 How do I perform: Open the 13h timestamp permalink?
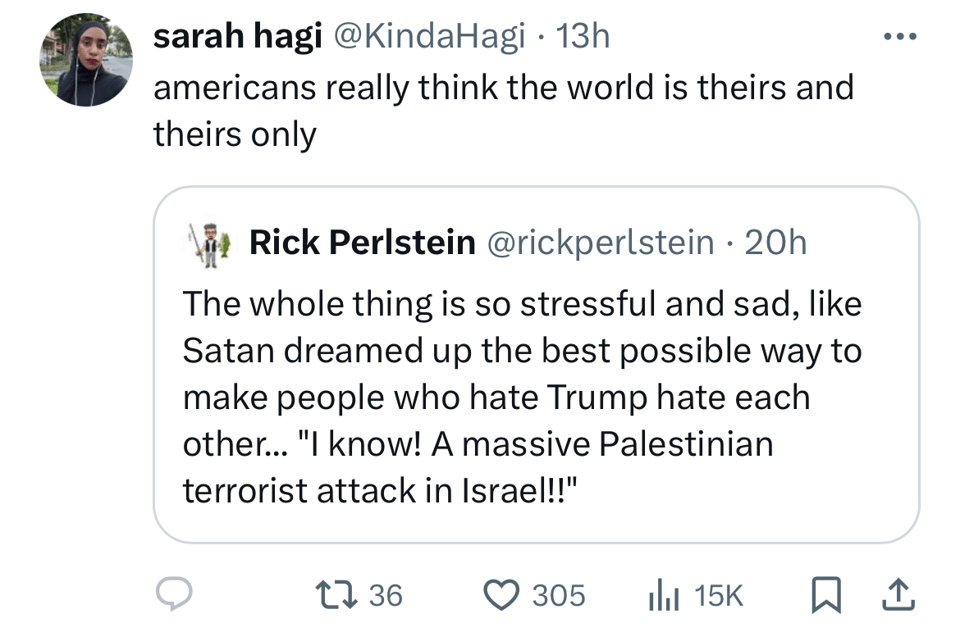(582, 37)
